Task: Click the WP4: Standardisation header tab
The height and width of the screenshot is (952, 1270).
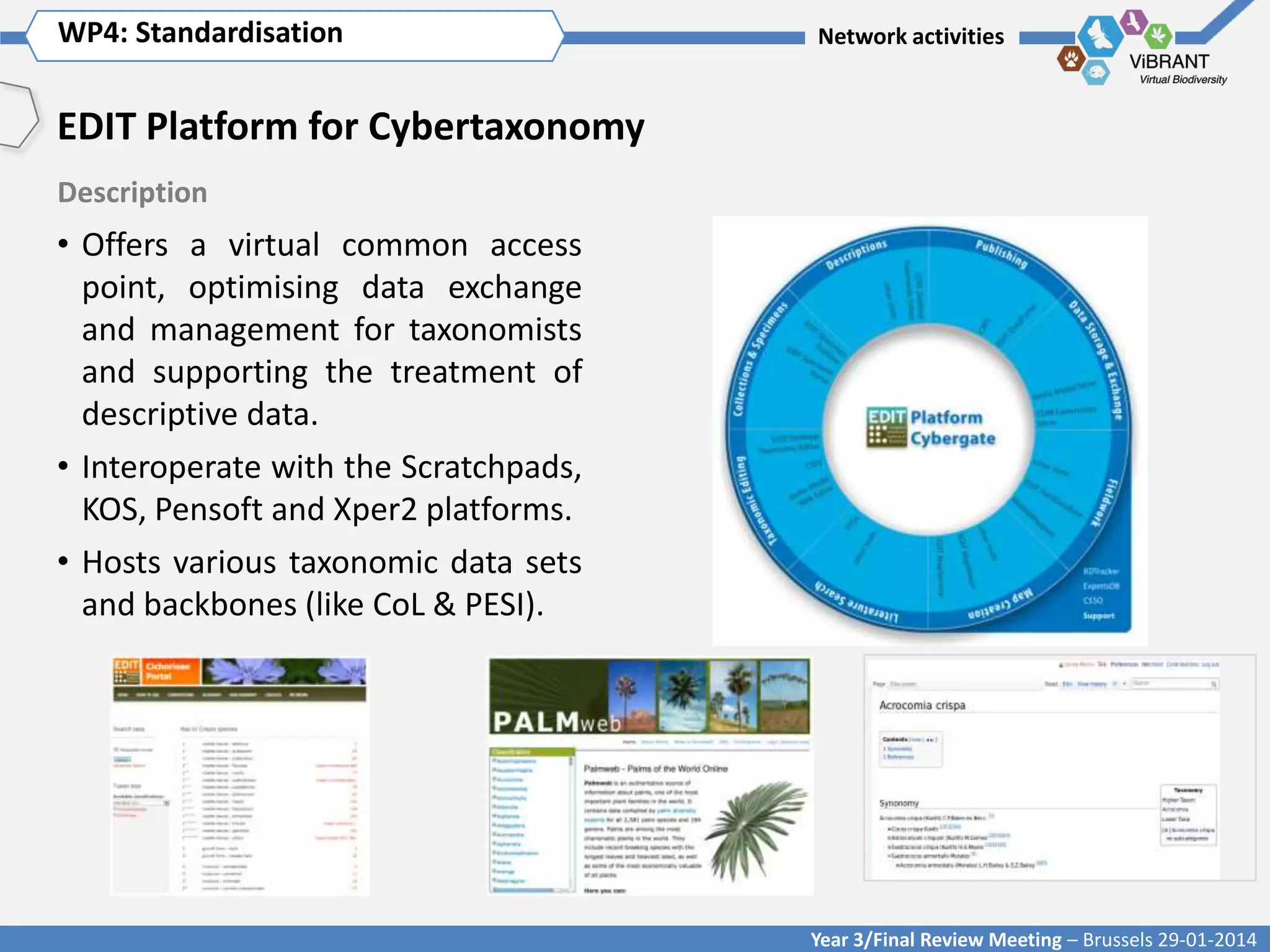Action: (x=295, y=35)
